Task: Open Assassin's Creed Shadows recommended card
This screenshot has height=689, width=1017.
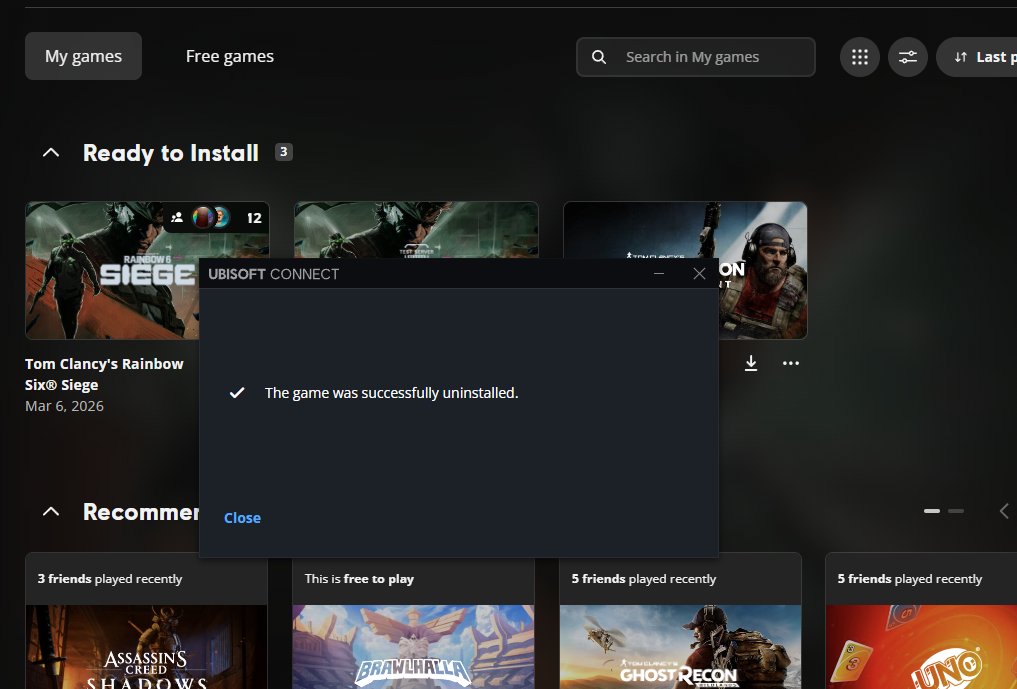Action: point(146,621)
